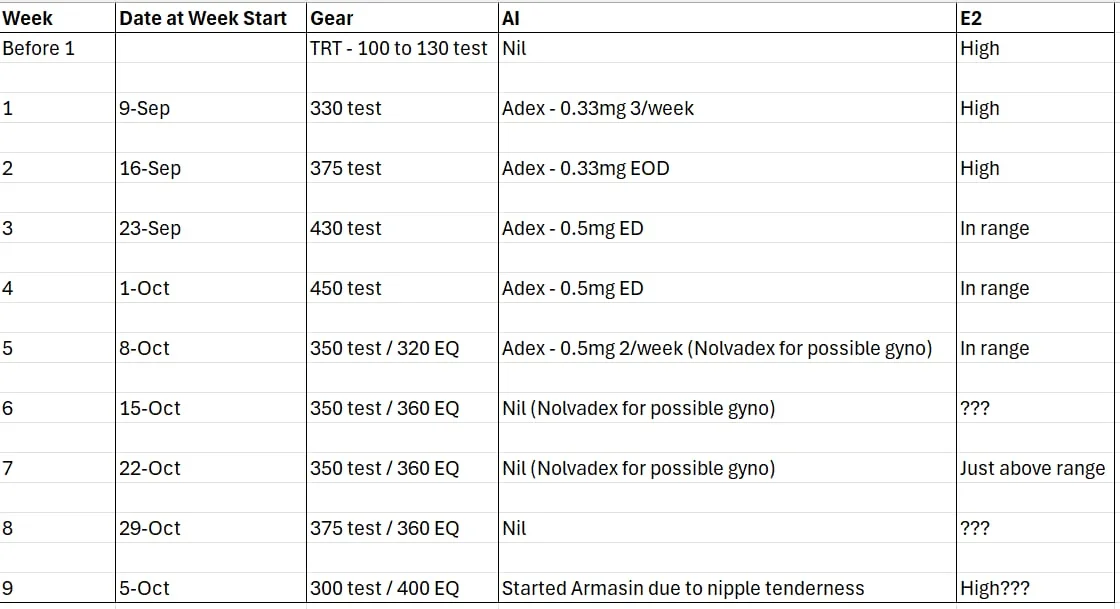Click the 23-Sep date cell
Viewport: 1120px width, 609px height.
(x=211, y=228)
